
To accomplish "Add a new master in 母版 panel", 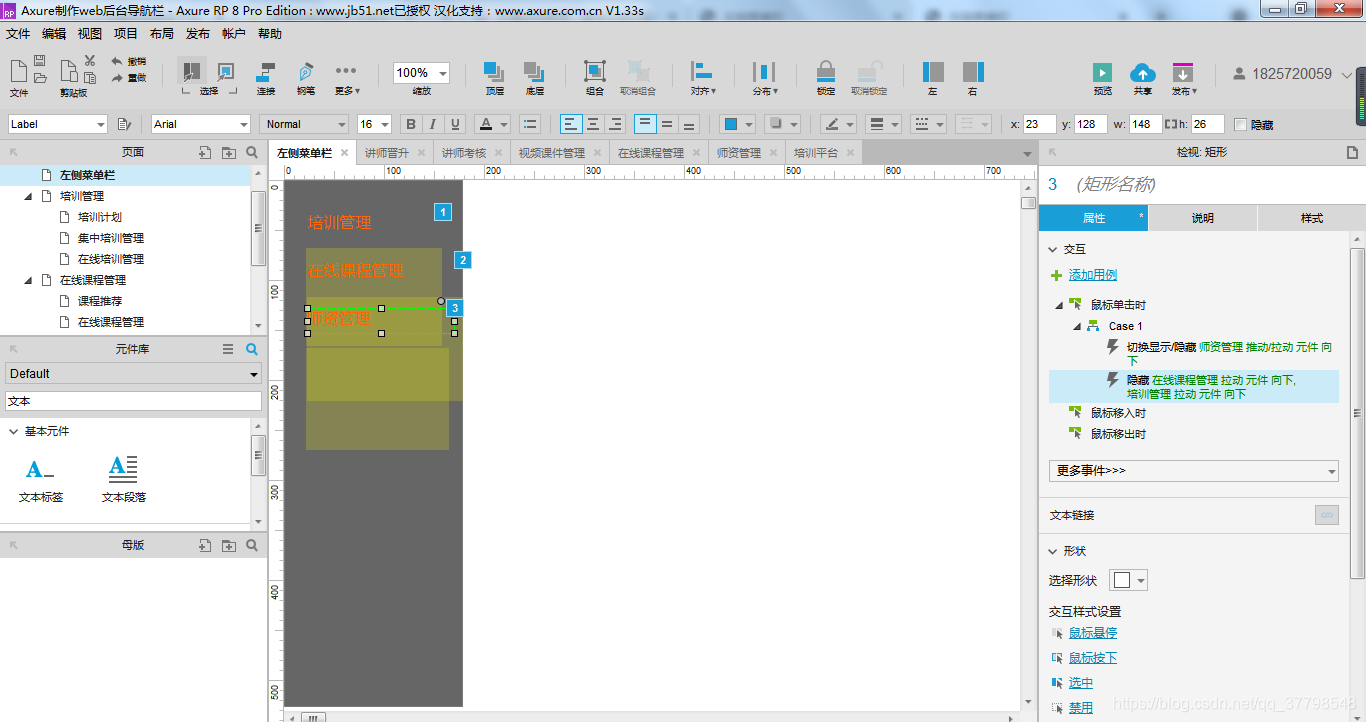I will click(205, 545).
